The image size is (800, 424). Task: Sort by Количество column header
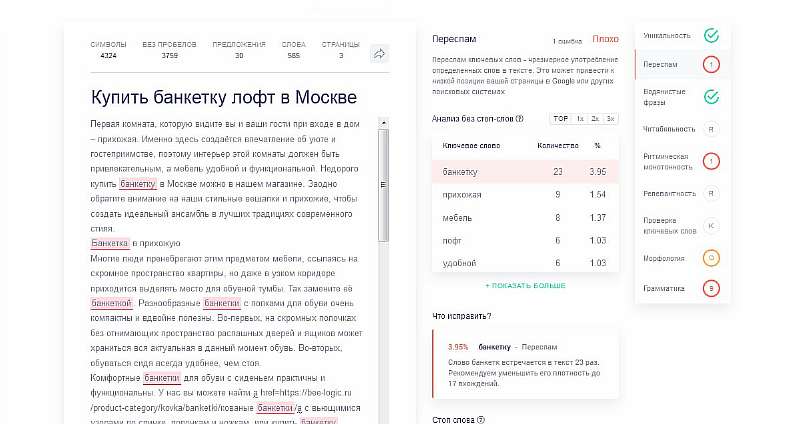click(558, 146)
